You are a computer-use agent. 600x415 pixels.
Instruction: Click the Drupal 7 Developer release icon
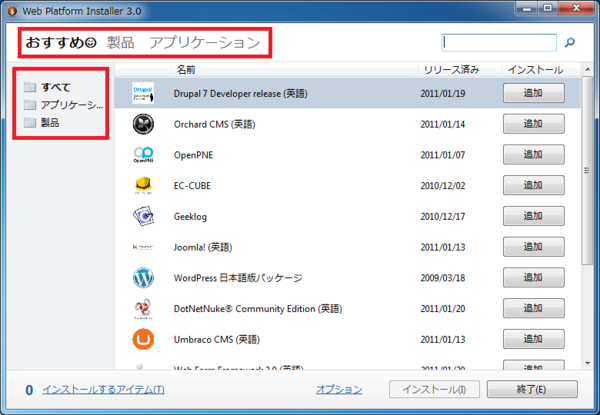click(143, 93)
